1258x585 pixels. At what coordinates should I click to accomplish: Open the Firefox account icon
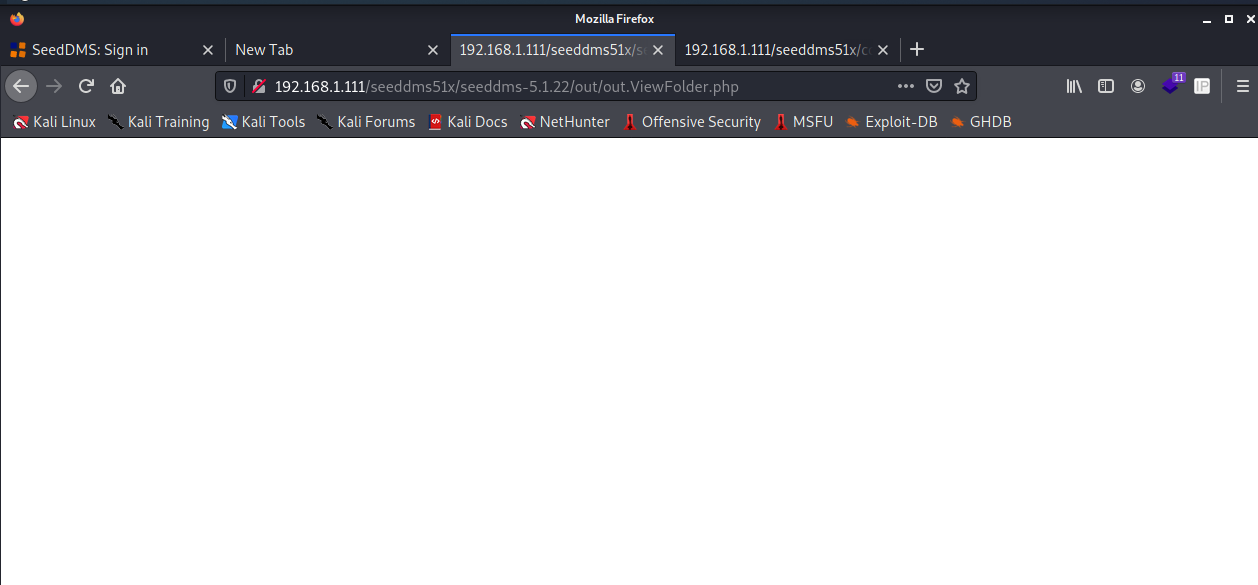click(x=1138, y=86)
